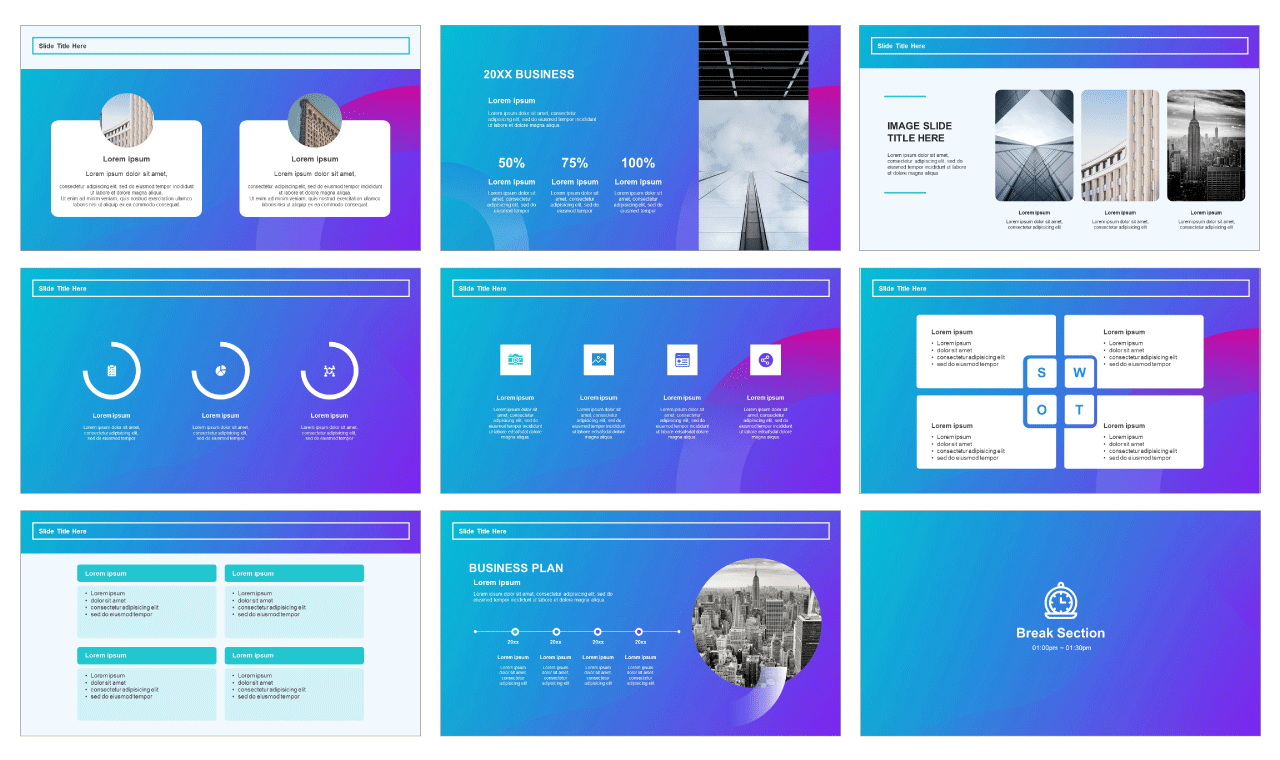
Task: Select the news card icon tile
Action: coord(682,360)
